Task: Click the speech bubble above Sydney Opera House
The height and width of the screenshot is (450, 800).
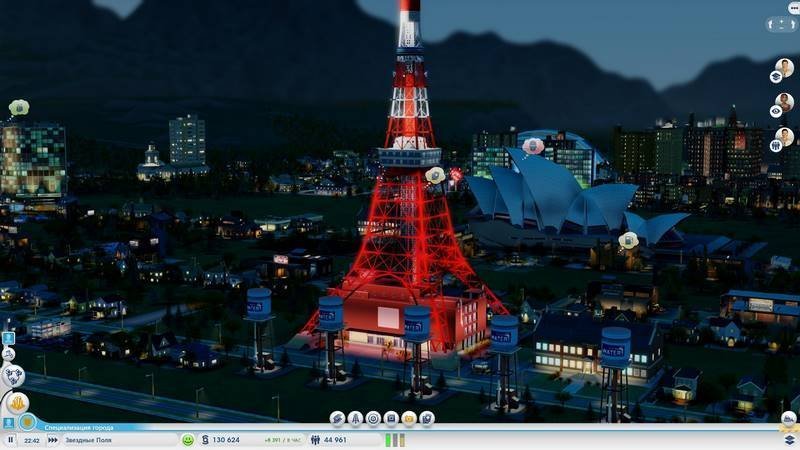Action: (534, 146)
